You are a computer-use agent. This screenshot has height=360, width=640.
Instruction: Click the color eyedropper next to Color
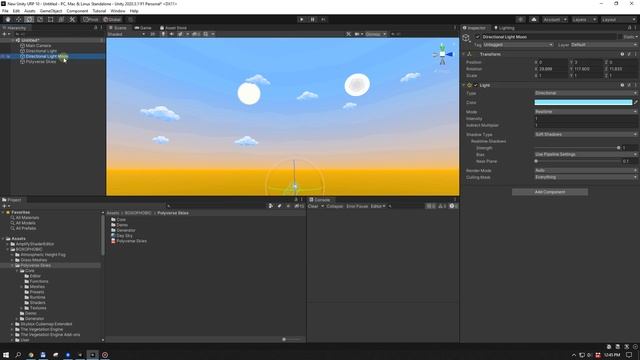coord(636,102)
